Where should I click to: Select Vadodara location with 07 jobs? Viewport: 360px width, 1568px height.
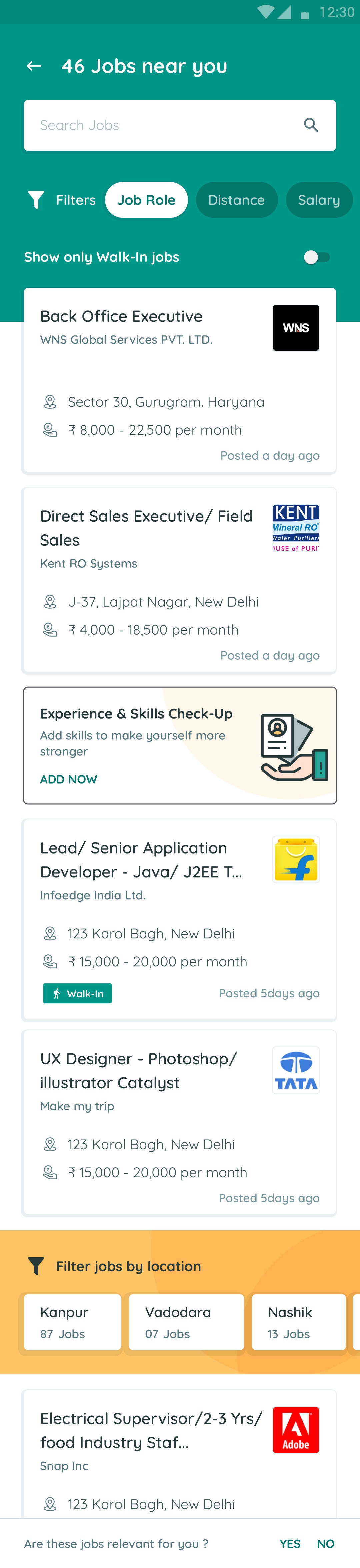(x=185, y=1322)
